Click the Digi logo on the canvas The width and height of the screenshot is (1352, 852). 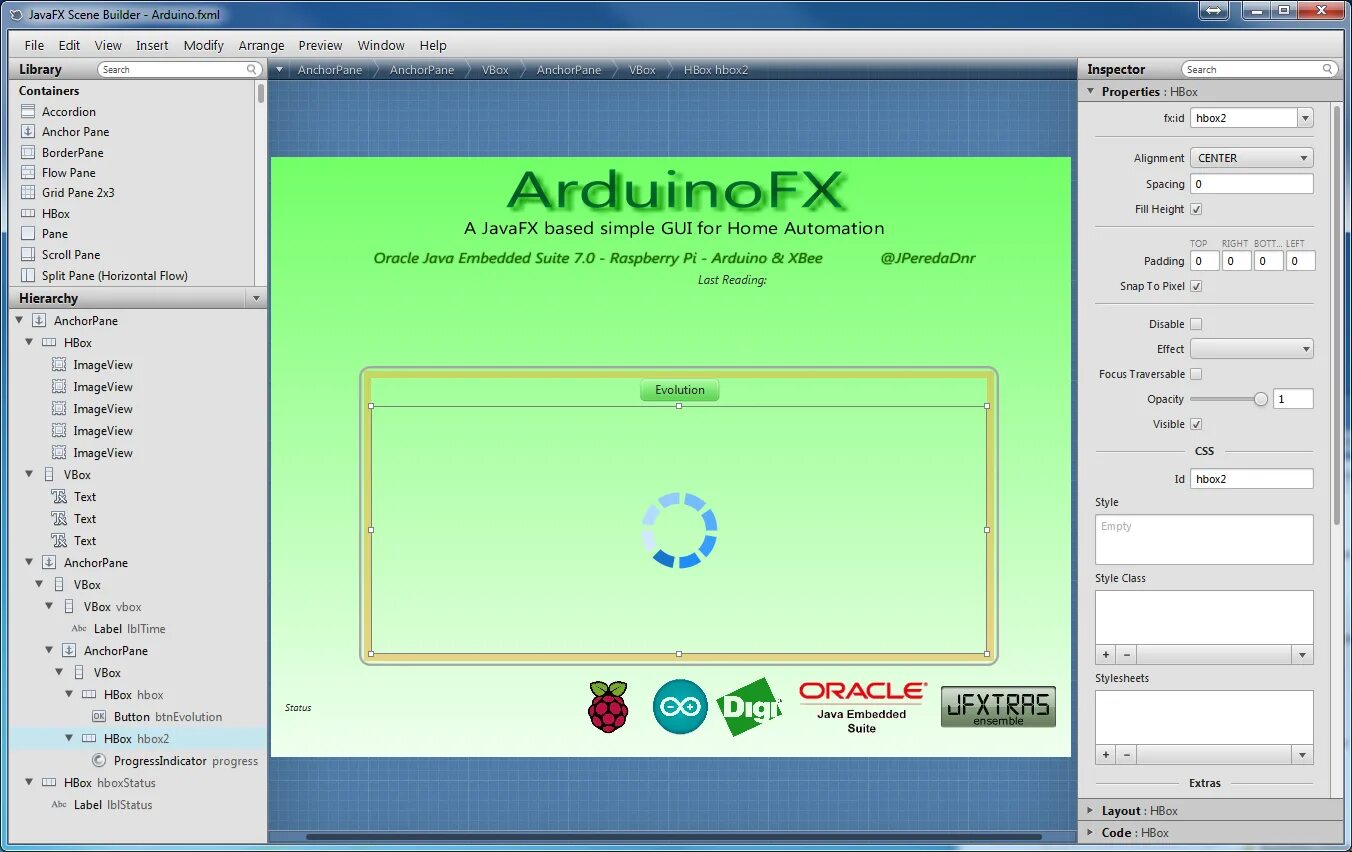pyautogui.click(x=749, y=707)
